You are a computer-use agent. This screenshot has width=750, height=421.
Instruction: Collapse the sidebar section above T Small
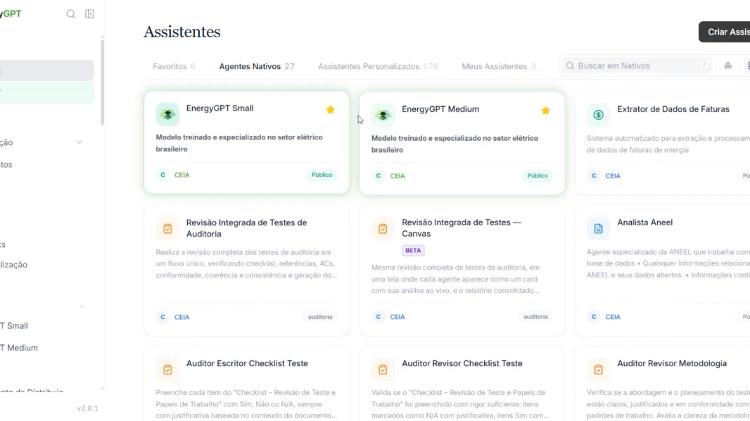pyautogui.click(x=82, y=306)
